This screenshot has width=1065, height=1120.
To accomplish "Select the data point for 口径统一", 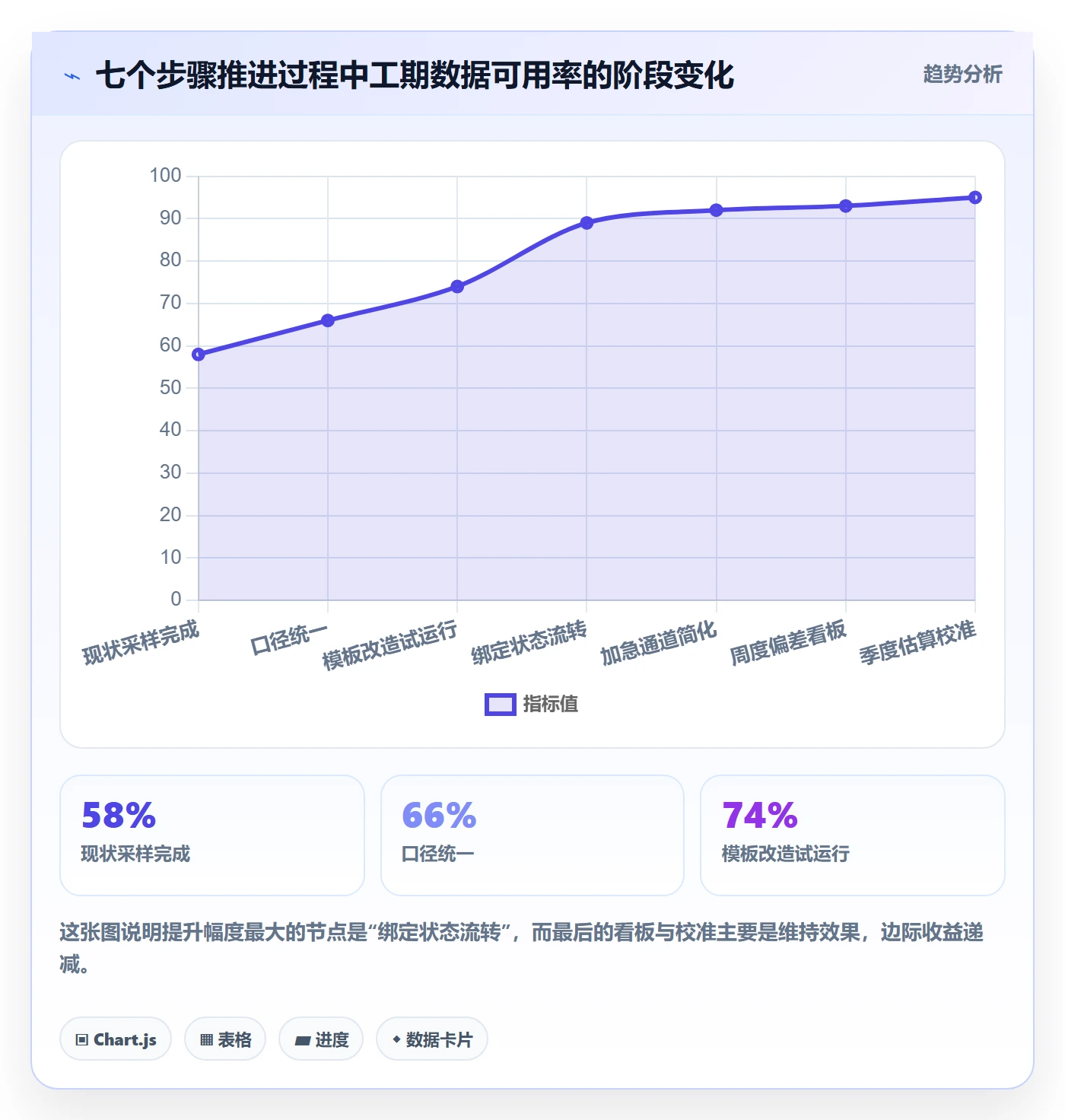I will pyautogui.click(x=328, y=320).
